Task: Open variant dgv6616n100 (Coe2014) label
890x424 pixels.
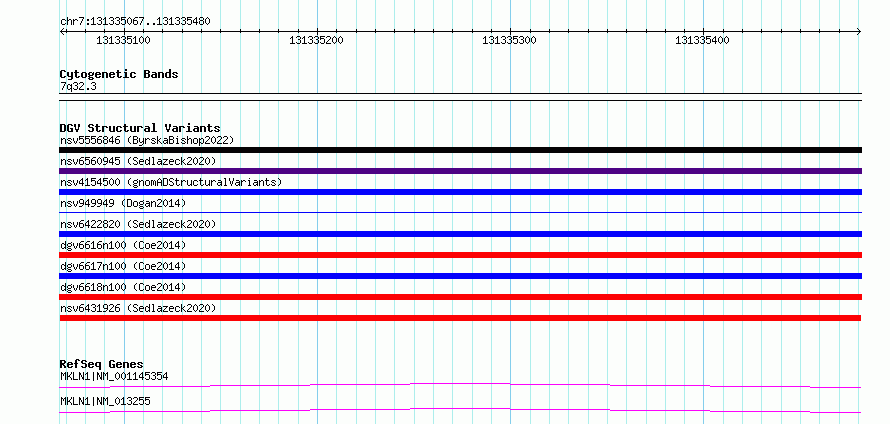Action: pyautogui.click(x=123, y=245)
